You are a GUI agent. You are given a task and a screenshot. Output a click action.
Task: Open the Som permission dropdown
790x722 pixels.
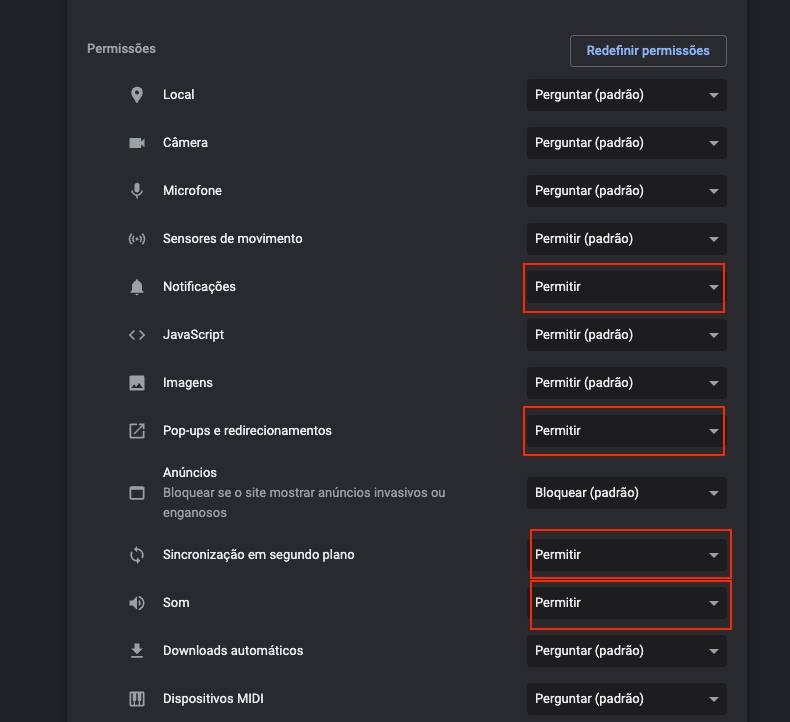tap(626, 603)
